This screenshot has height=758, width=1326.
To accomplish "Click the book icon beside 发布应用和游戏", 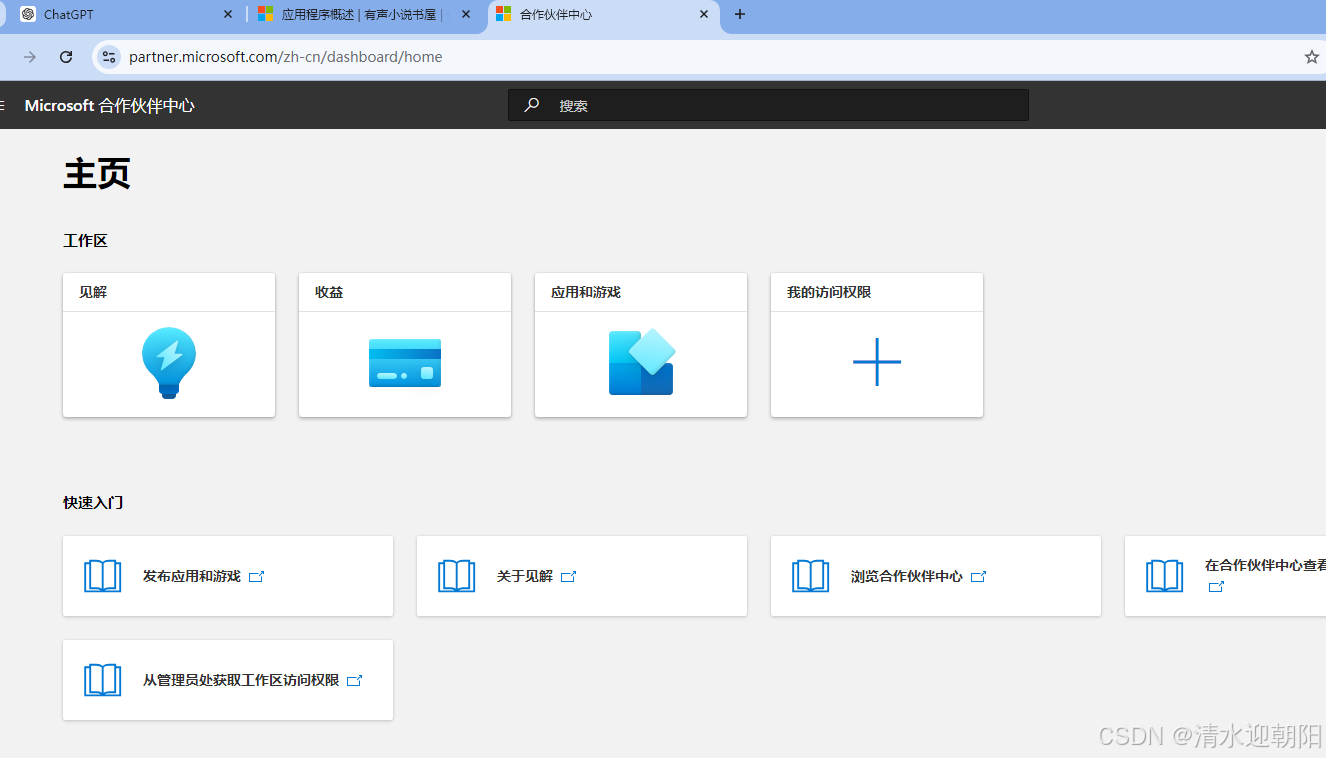I will point(103,576).
